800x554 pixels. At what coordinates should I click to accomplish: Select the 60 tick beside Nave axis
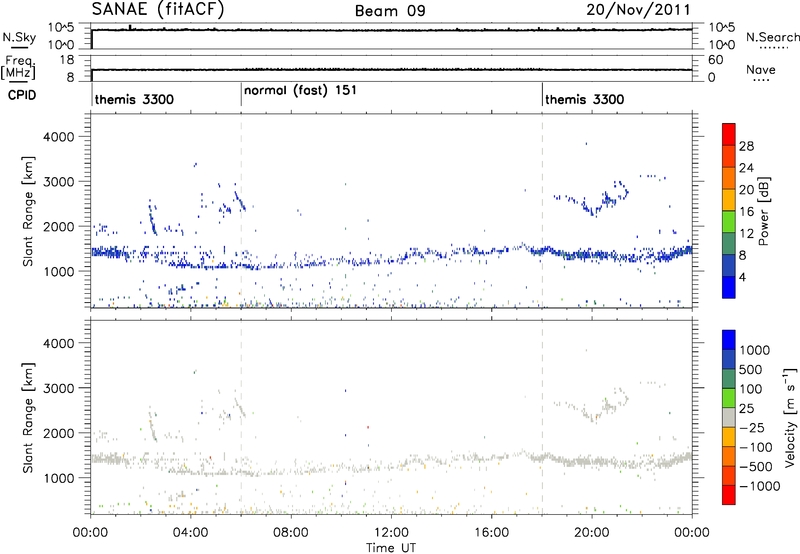pos(716,60)
